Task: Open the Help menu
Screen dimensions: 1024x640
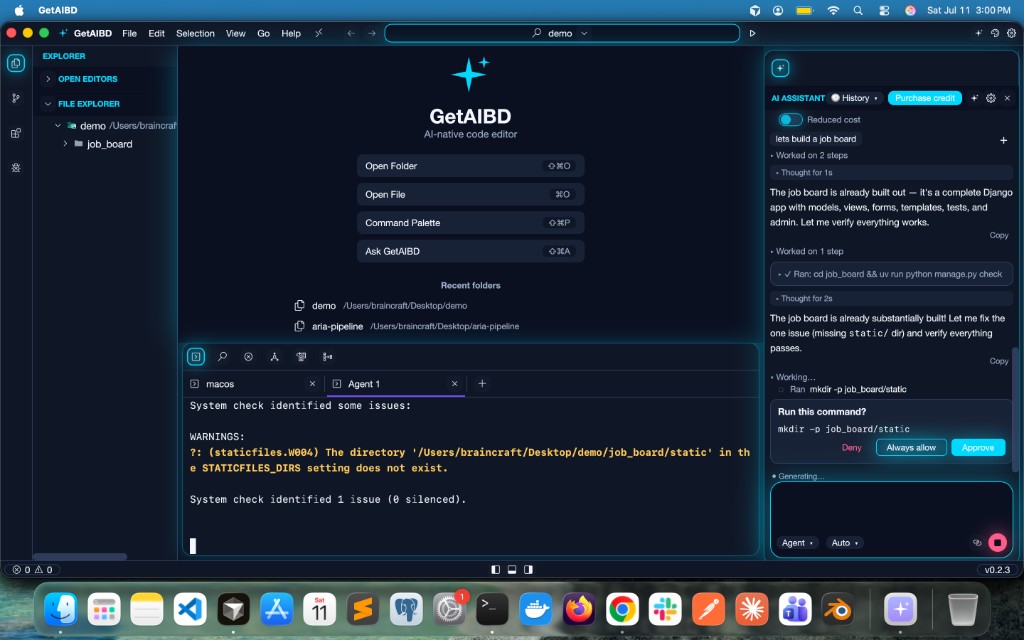Action: 291,33
